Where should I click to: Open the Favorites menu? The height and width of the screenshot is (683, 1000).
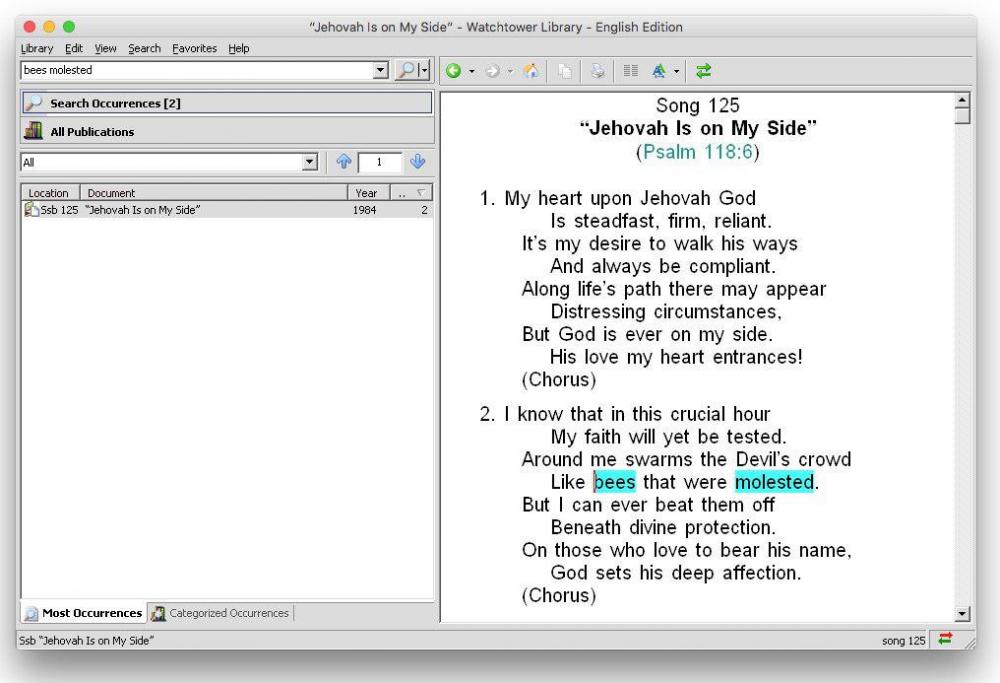195,48
